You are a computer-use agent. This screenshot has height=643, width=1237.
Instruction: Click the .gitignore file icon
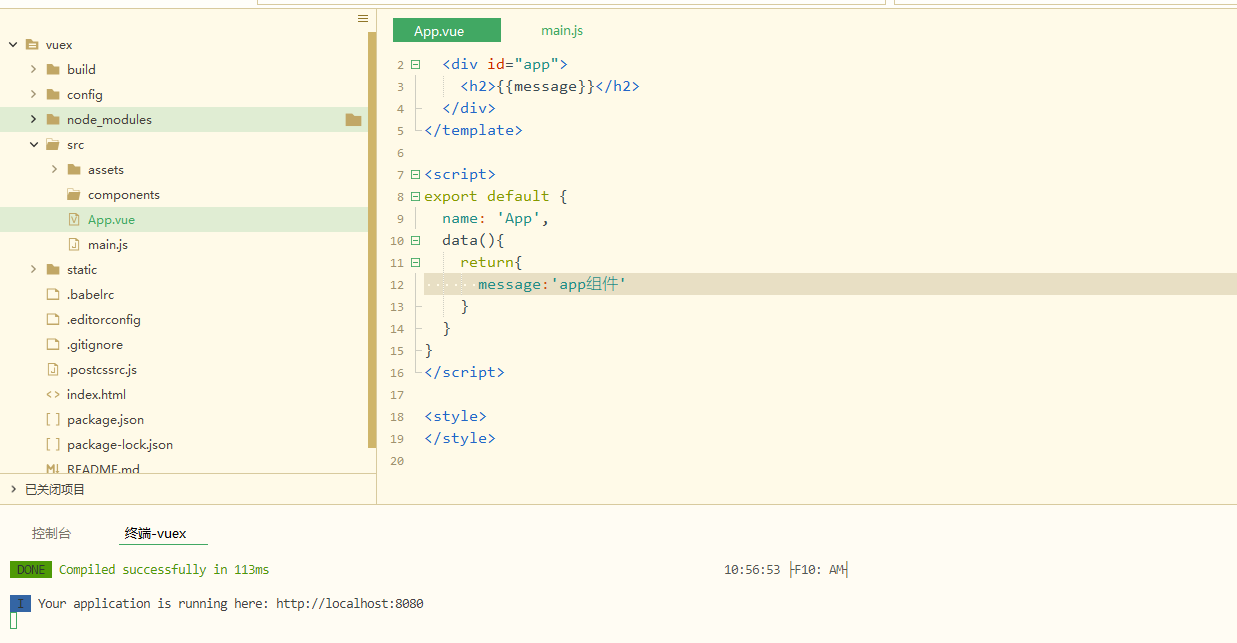[53, 344]
